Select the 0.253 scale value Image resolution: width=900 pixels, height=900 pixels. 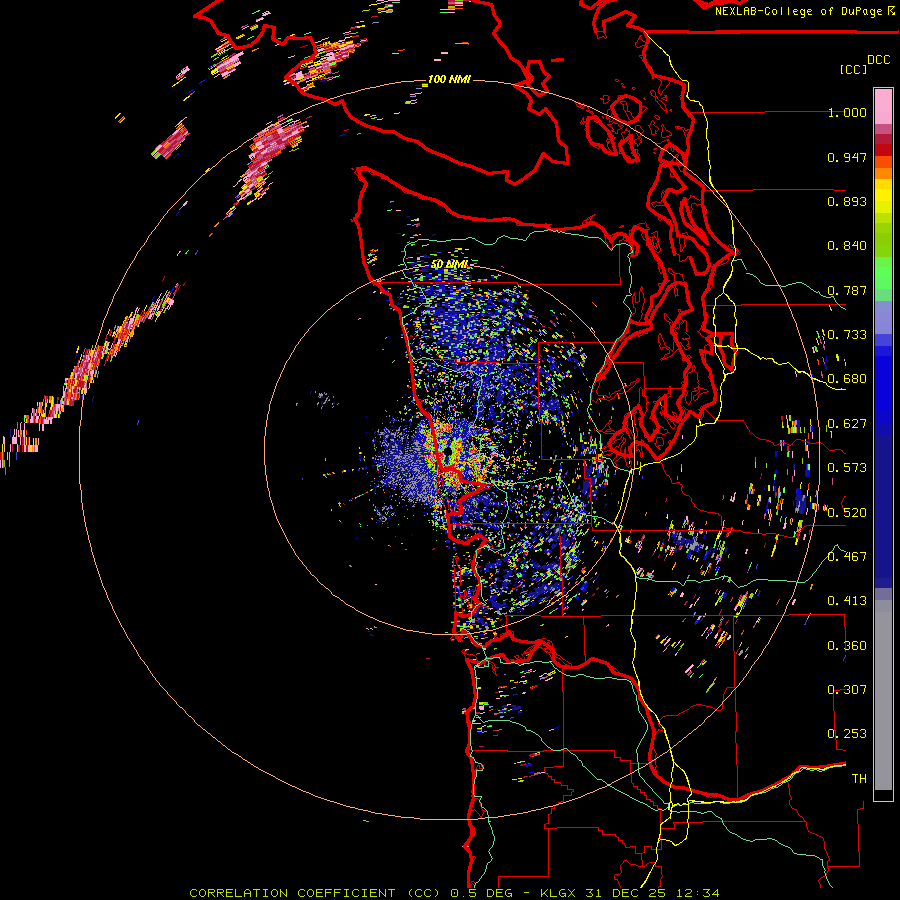tap(847, 734)
